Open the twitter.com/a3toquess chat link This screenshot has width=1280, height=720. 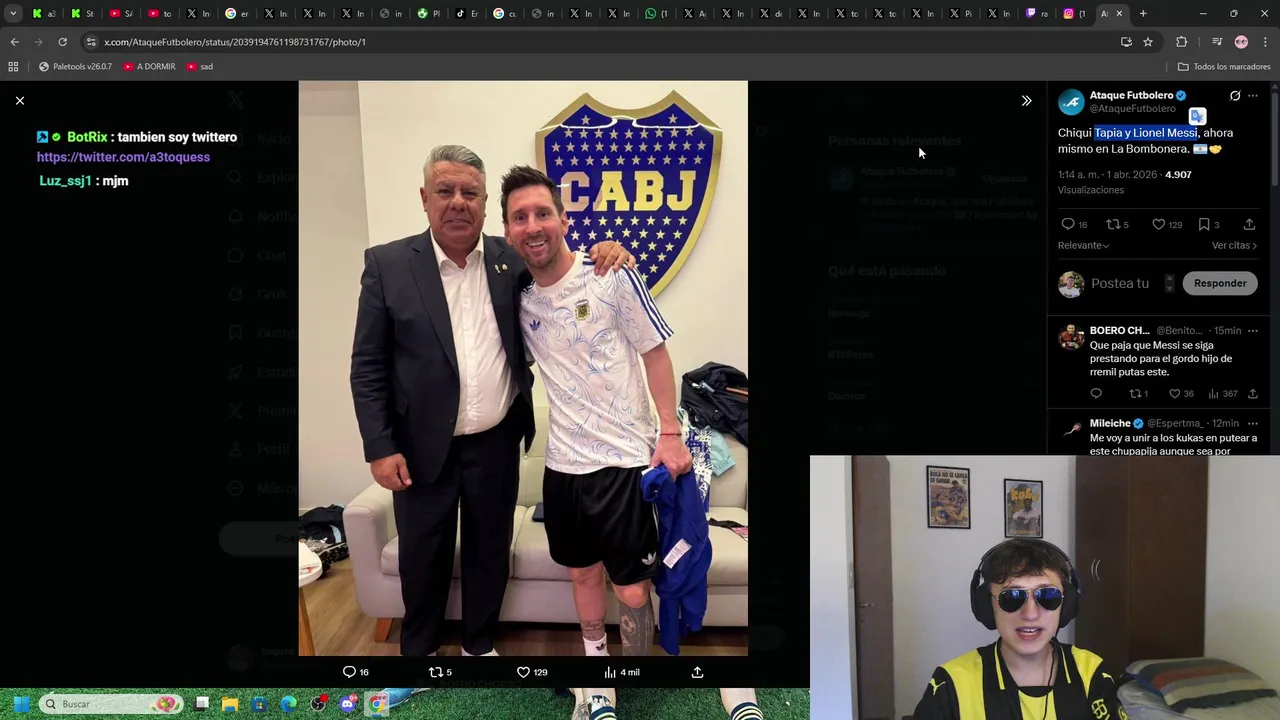pos(123,157)
